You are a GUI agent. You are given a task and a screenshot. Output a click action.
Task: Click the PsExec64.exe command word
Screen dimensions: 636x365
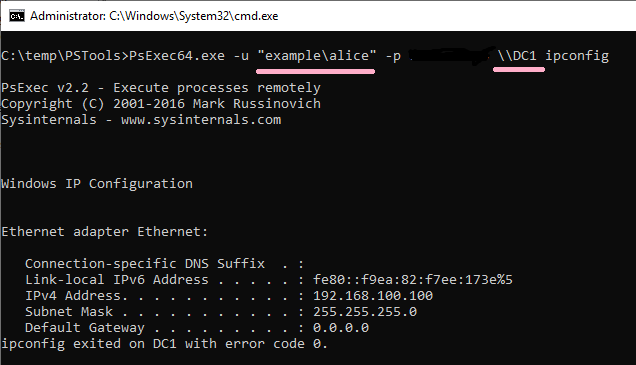177,55
